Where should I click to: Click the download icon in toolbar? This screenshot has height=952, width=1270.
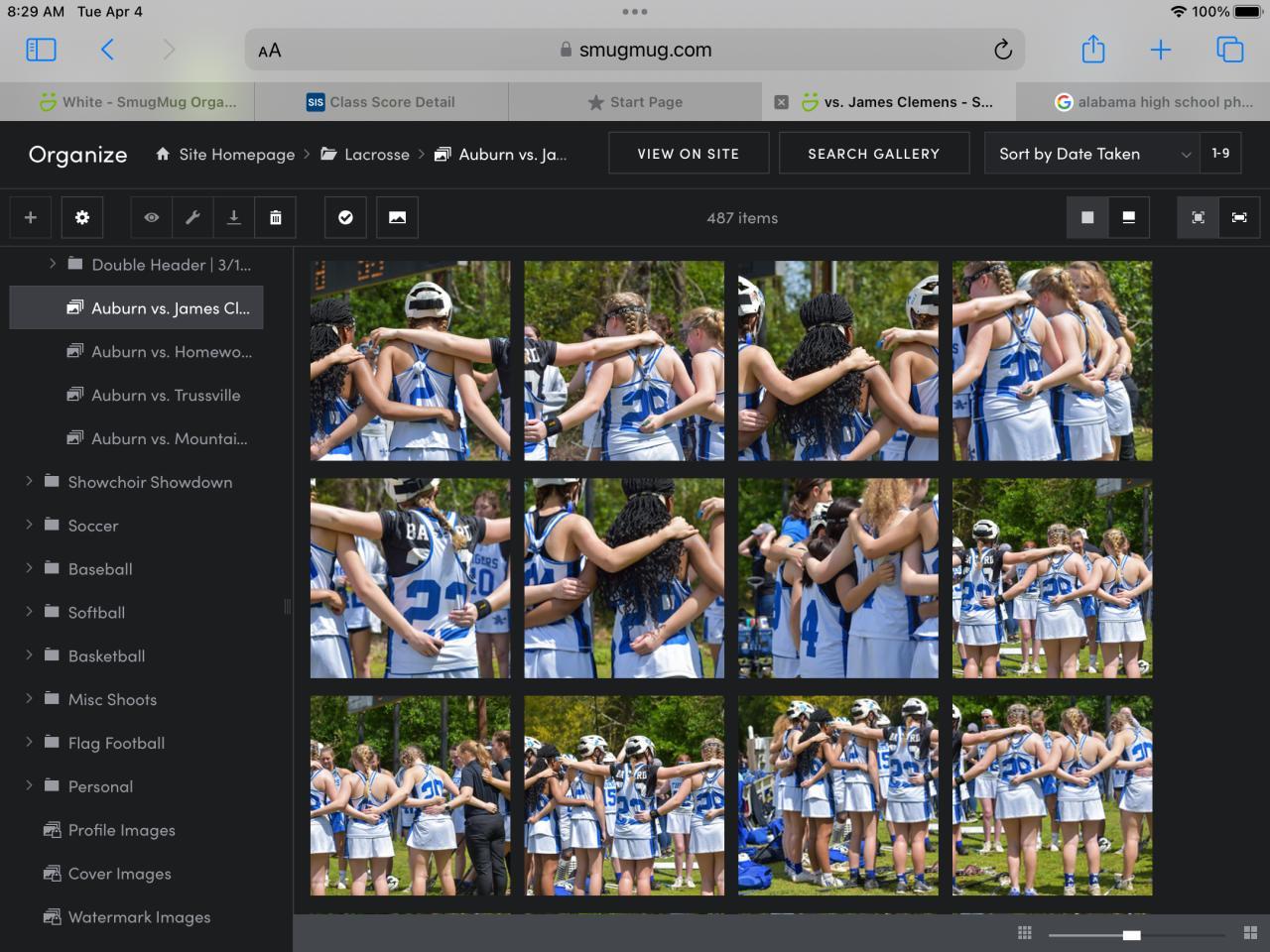pyautogui.click(x=234, y=218)
